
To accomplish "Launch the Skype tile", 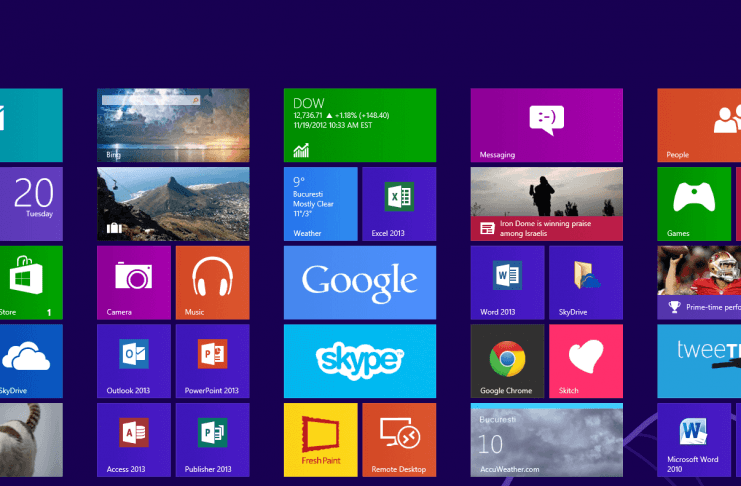I will (360, 361).
